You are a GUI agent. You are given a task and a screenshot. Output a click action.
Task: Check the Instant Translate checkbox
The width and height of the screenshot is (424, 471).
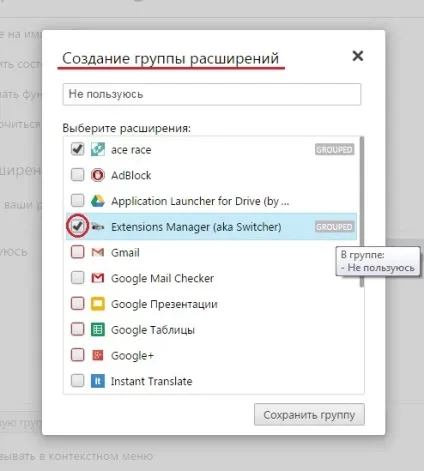click(x=78, y=380)
